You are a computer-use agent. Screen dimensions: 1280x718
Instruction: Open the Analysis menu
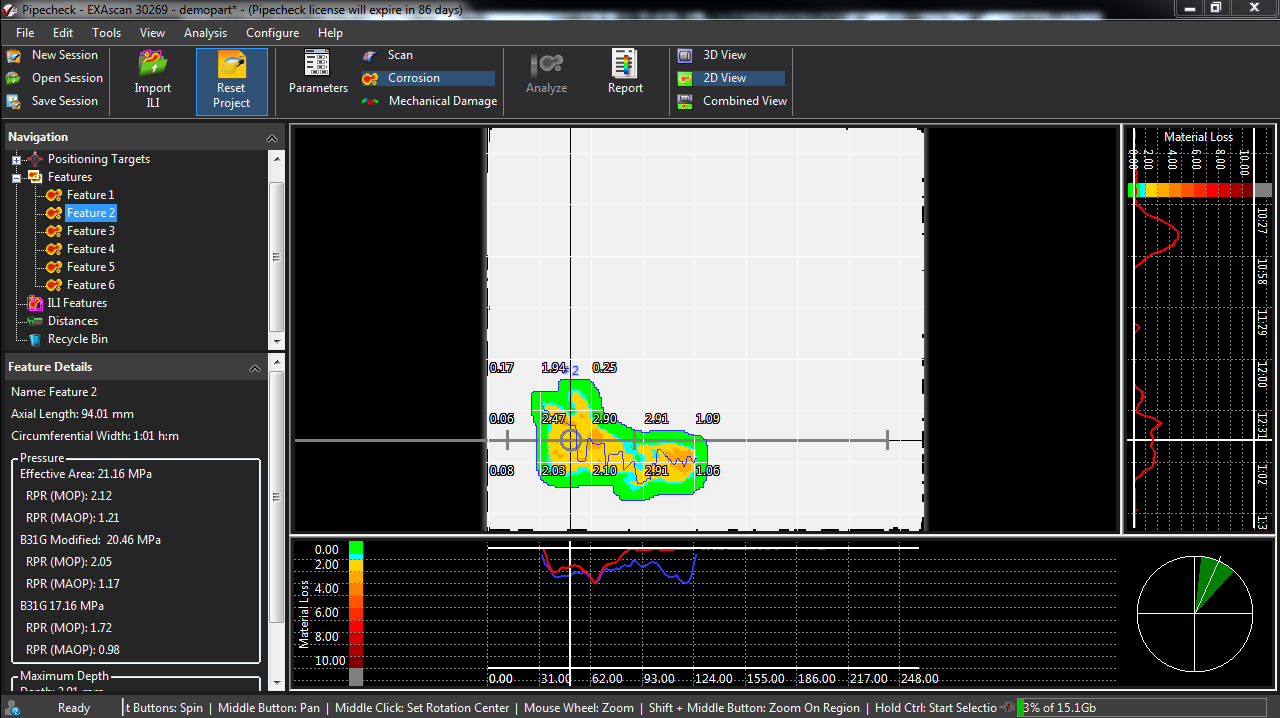(x=205, y=33)
